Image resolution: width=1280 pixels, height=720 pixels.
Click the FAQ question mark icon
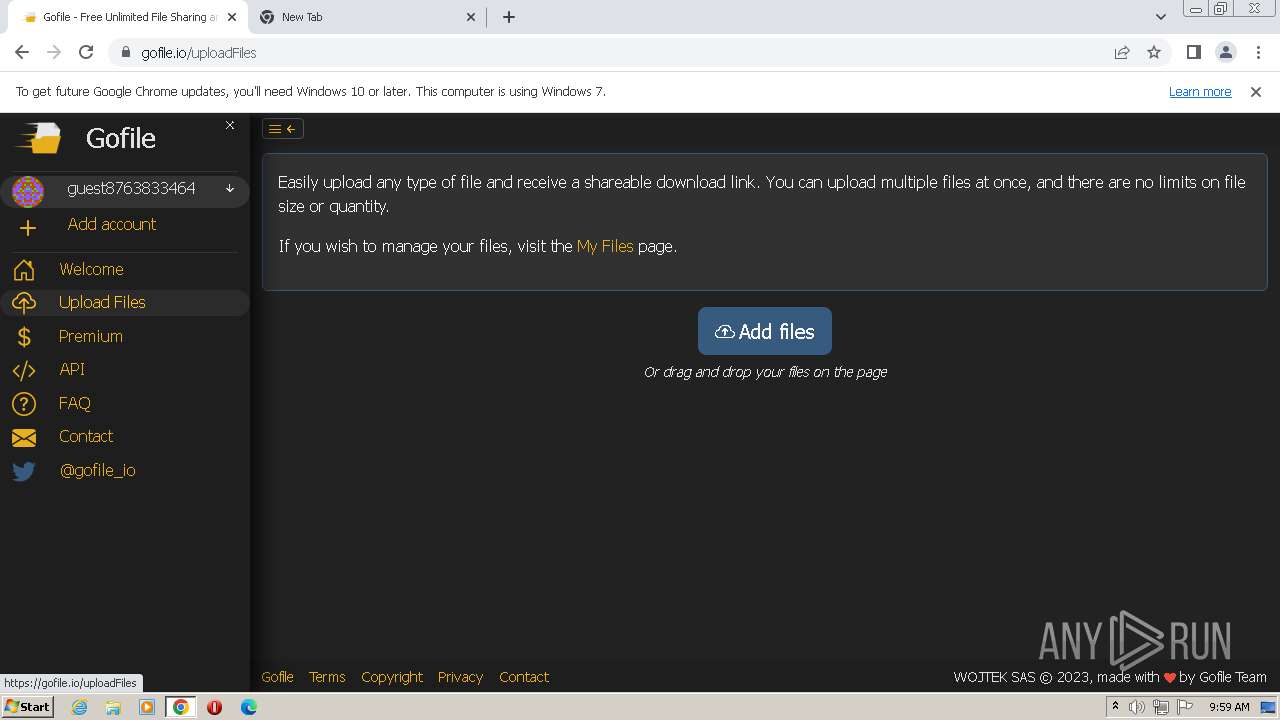24,404
